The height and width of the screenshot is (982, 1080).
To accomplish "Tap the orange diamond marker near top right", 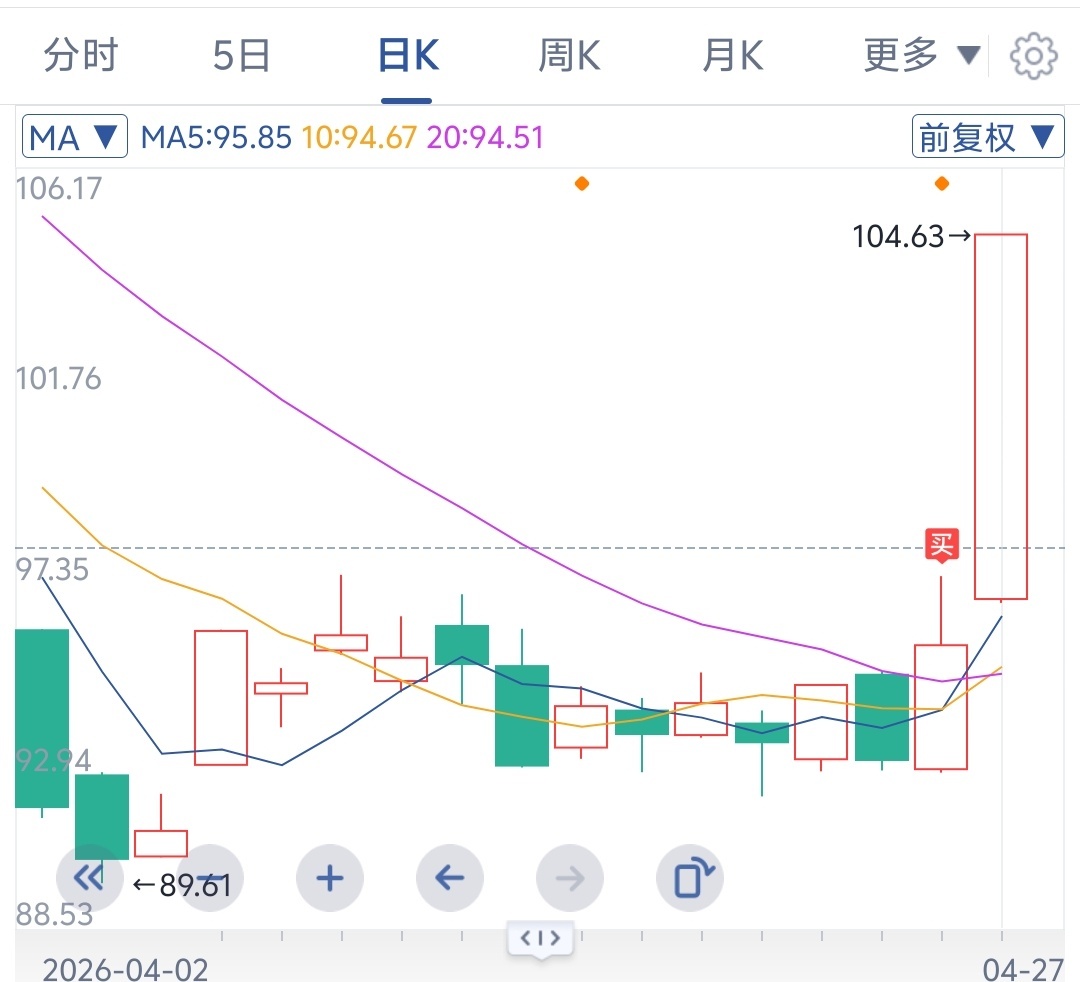I will point(941,183).
